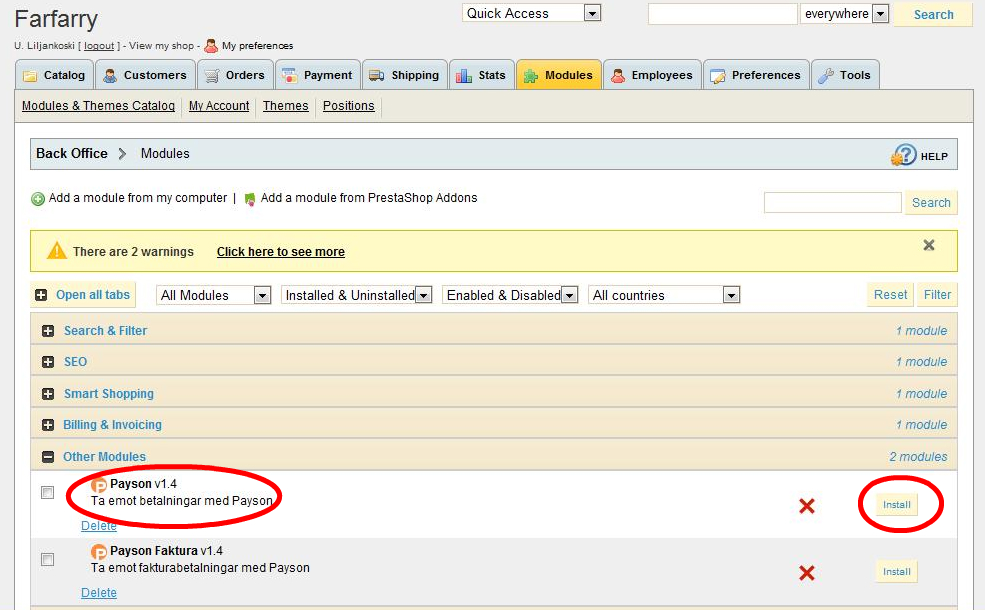This screenshot has width=985, height=610.
Task: Click the Back Office breadcrumb
Action: pyautogui.click(x=72, y=153)
